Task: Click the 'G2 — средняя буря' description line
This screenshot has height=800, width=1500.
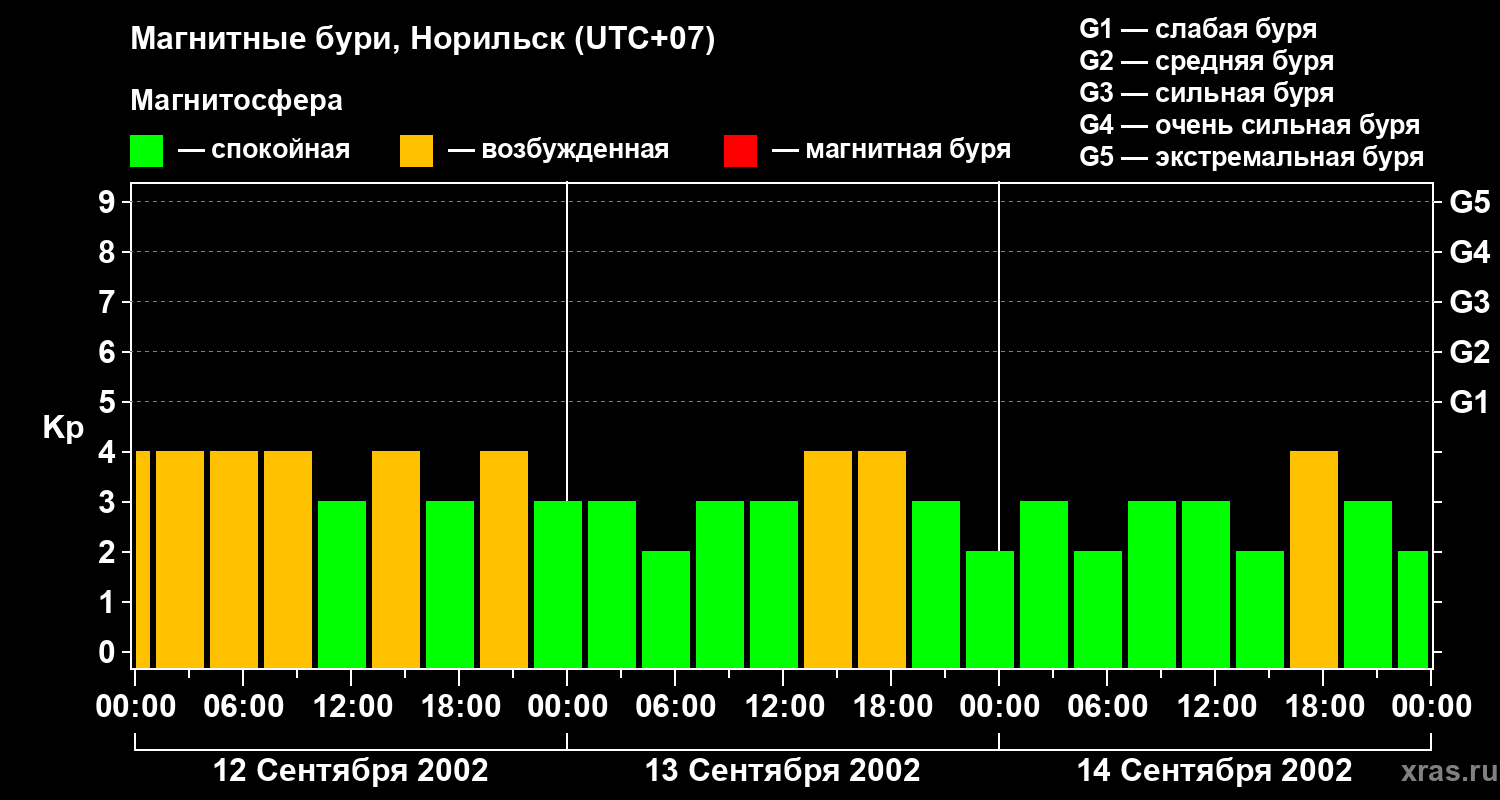Action: click(1206, 61)
